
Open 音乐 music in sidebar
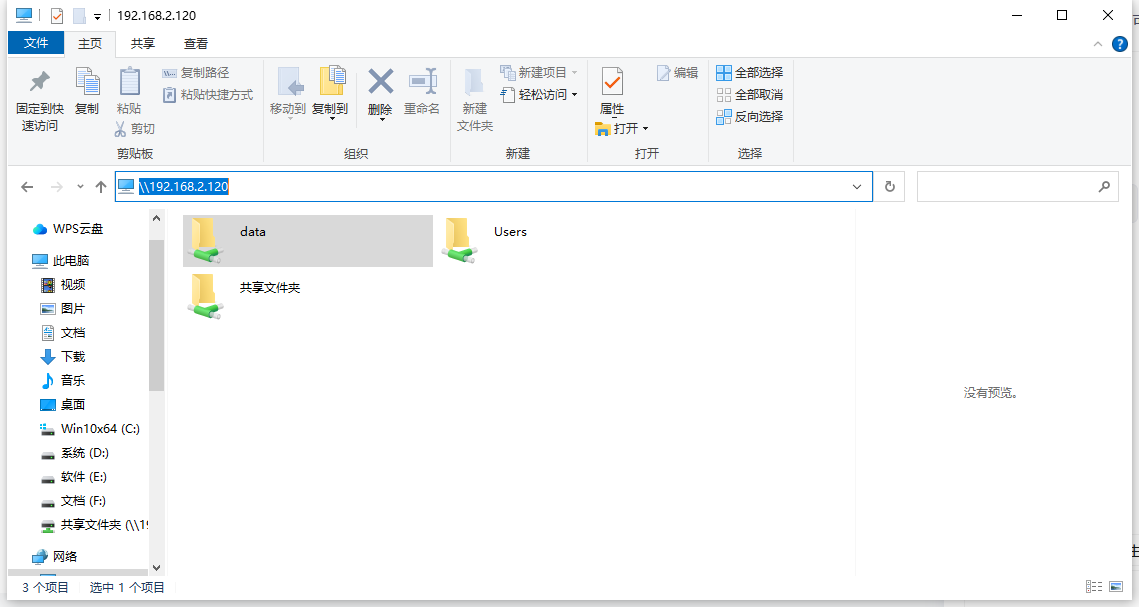point(63,380)
